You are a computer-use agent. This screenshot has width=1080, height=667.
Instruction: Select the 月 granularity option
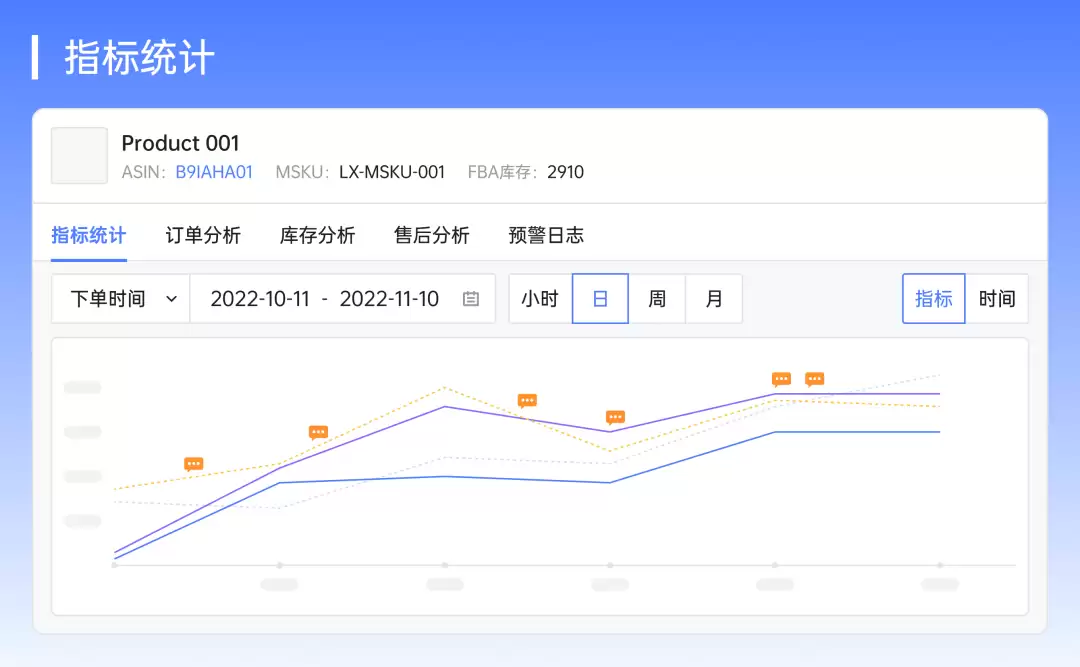tap(714, 299)
